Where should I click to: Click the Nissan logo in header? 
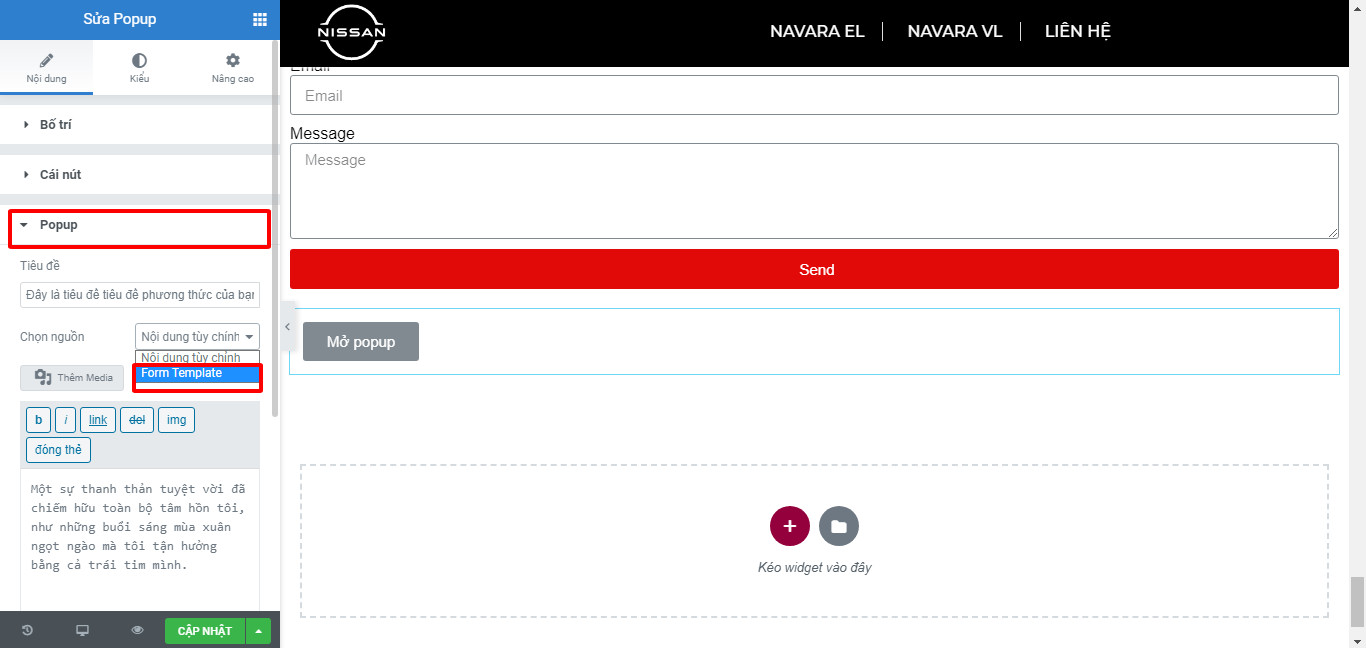pyautogui.click(x=351, y=32)
